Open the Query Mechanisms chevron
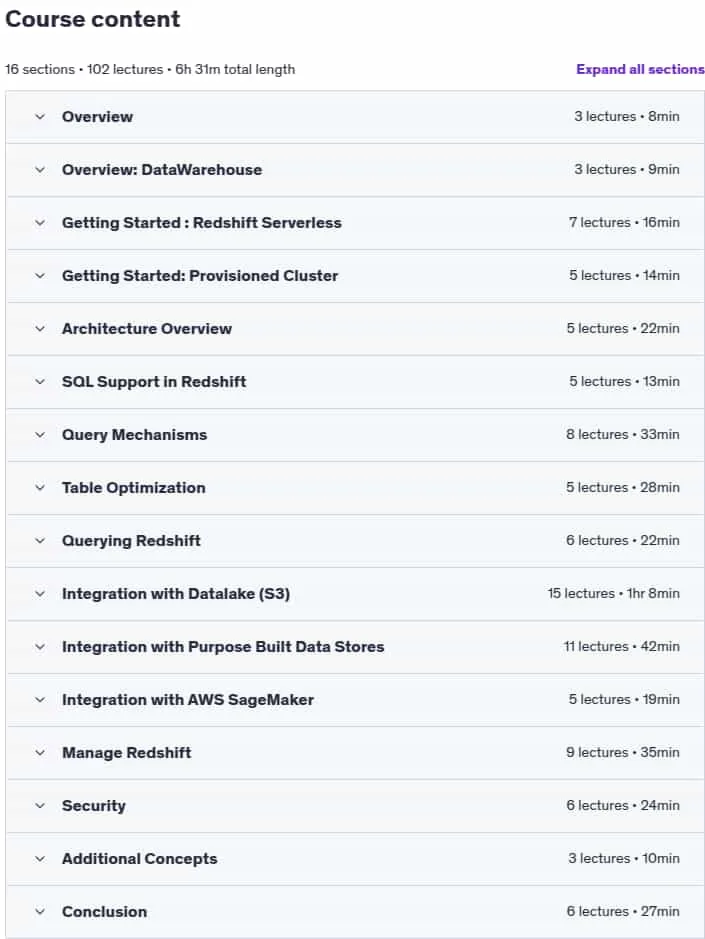 coord(40,435)
